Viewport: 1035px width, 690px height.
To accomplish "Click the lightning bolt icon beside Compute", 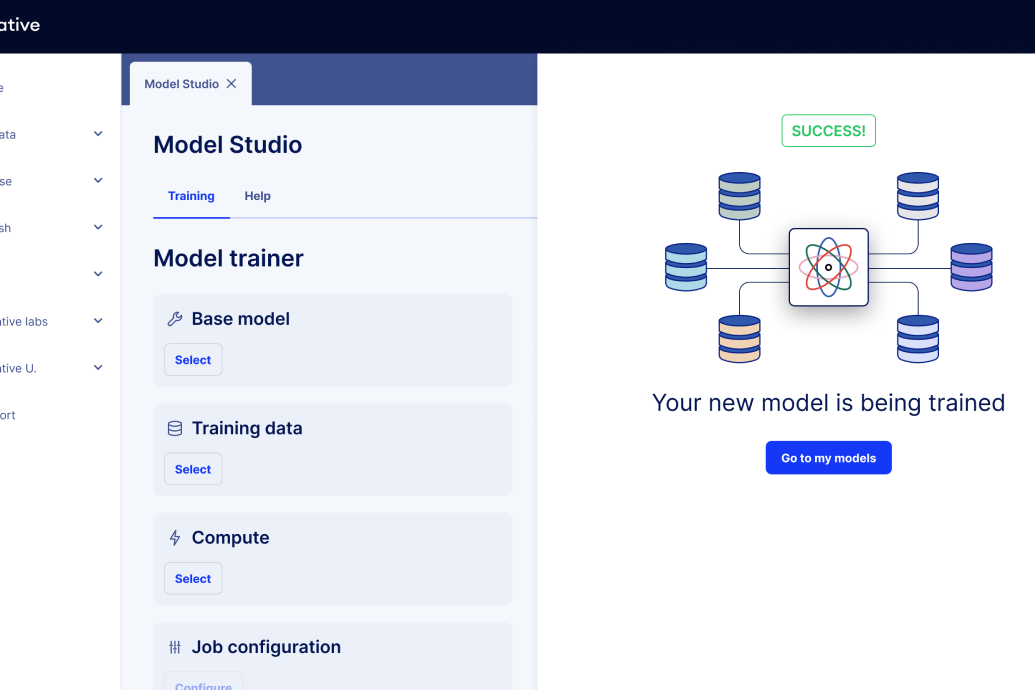I will [x=174, y=538].
